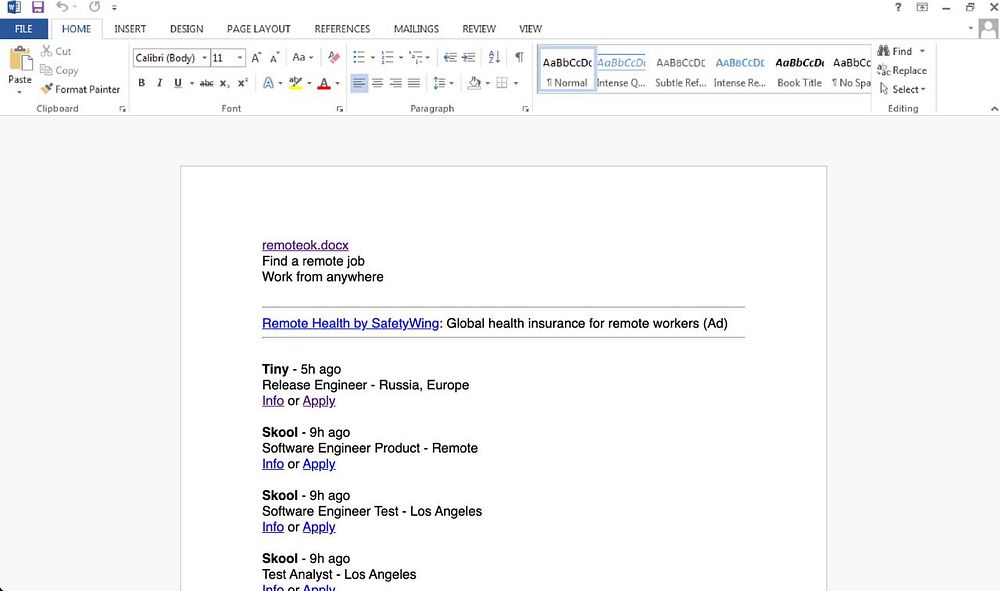Click the Redo/Repeat icon
Viewport: 1000px width, 591px height.
pyautogui.click(x=94, y=7)
